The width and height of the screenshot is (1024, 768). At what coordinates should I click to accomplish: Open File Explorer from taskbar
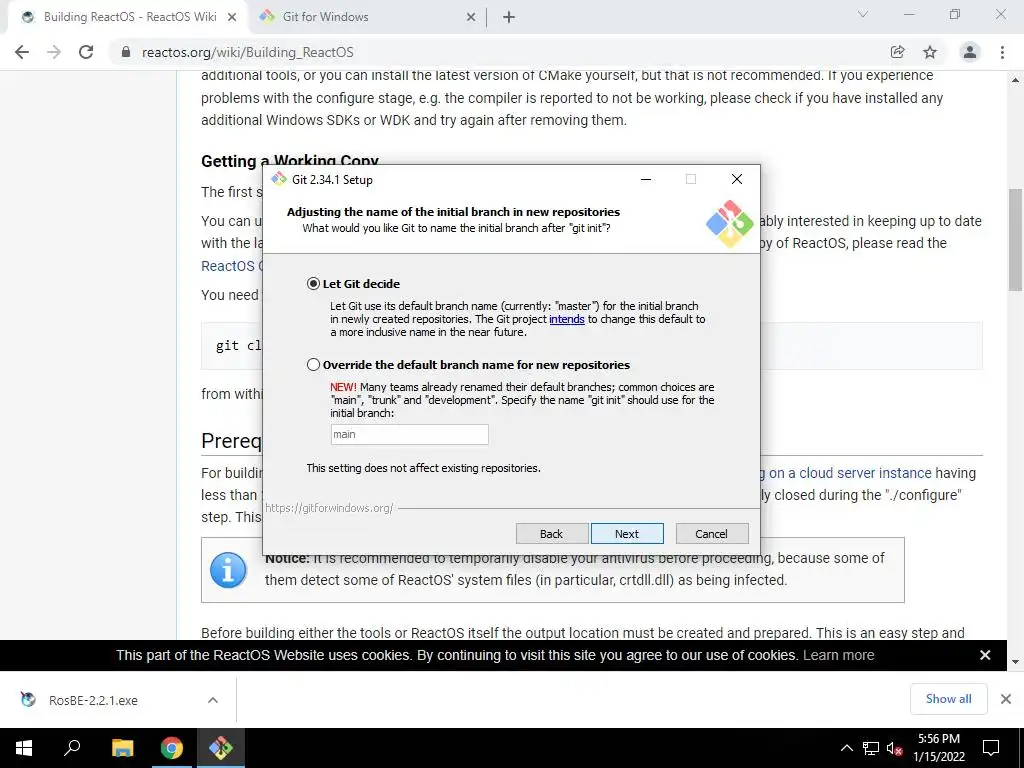click(x=122, y=748)
